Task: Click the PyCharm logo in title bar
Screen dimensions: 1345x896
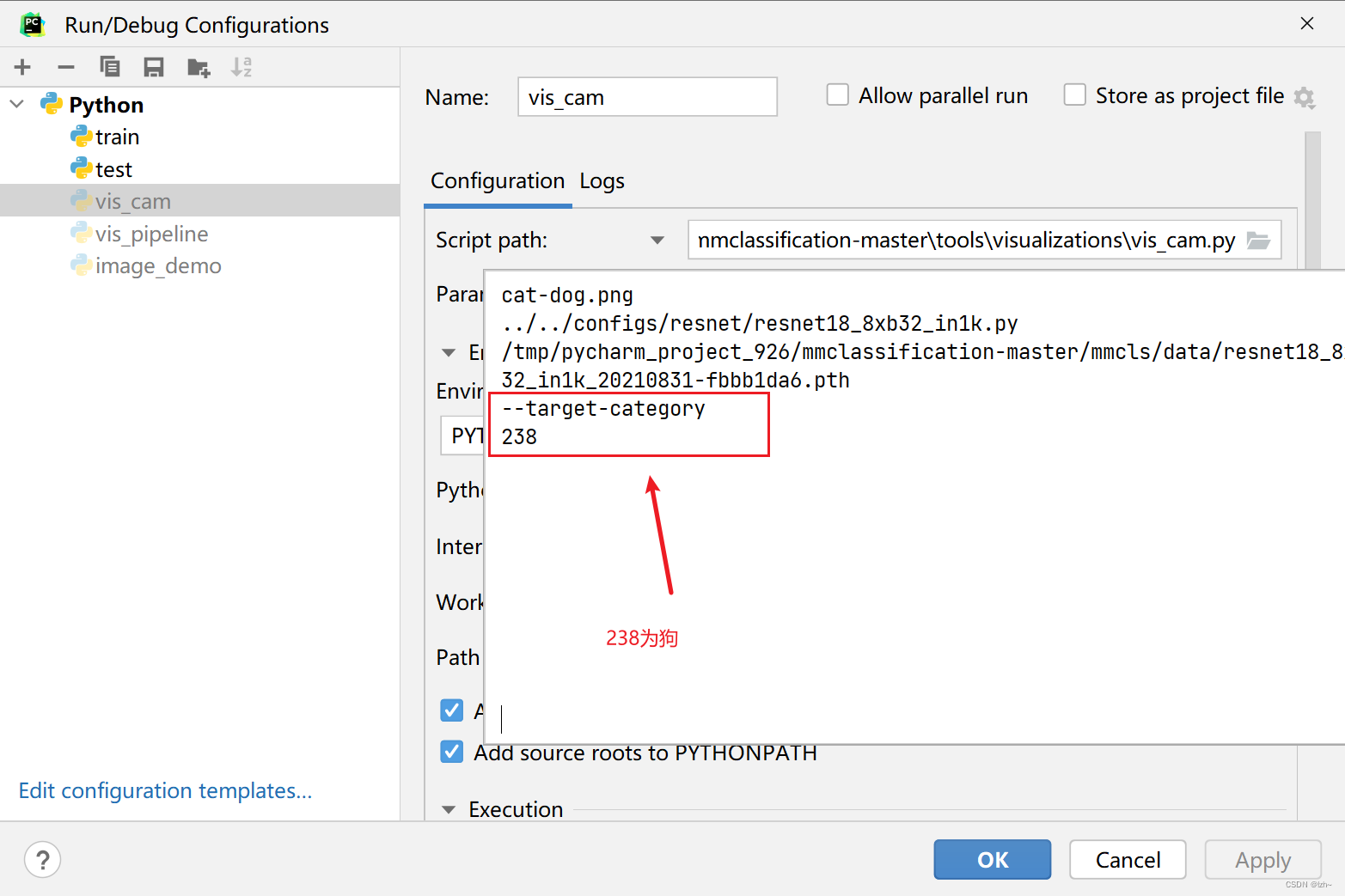Action: 33,25
